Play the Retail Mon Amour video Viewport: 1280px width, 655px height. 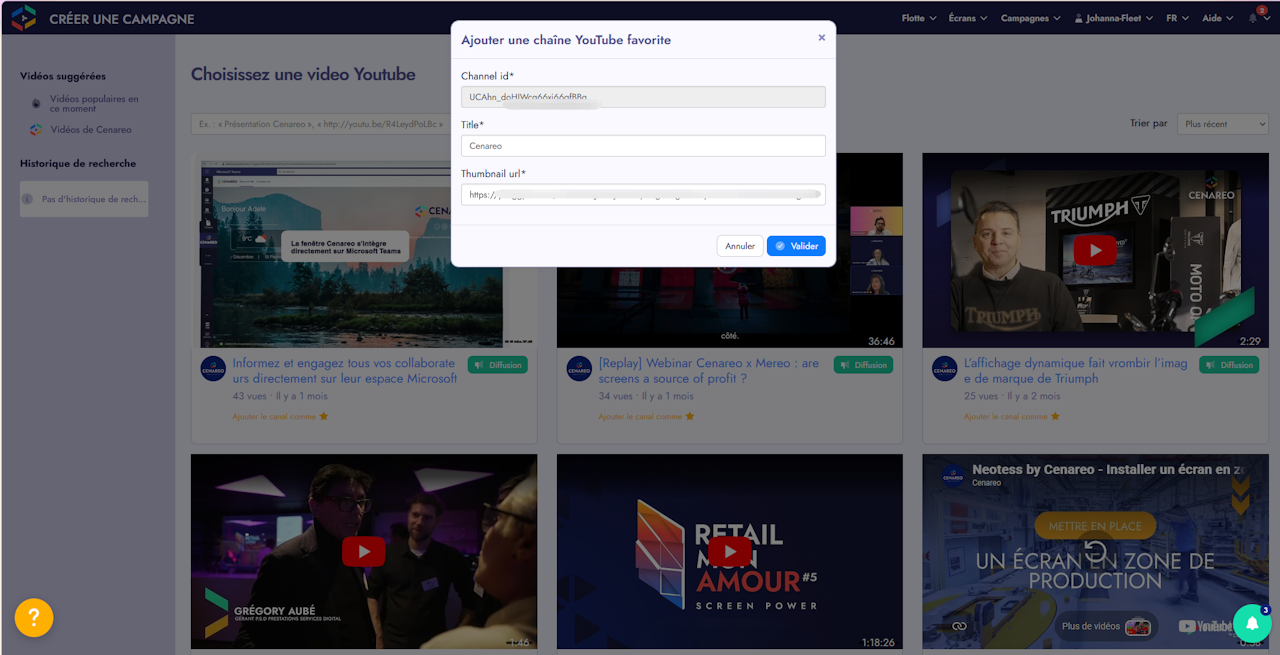730,551
